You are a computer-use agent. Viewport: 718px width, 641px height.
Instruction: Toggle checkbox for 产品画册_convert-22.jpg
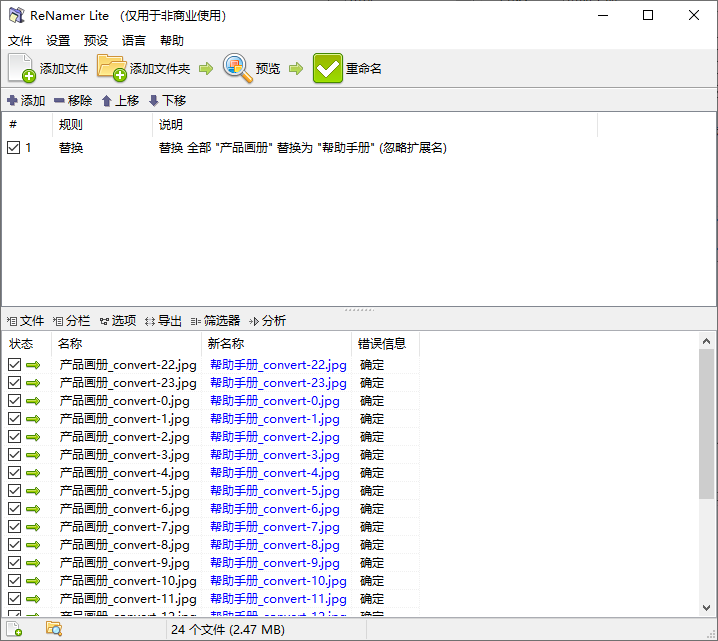(14, 365)
